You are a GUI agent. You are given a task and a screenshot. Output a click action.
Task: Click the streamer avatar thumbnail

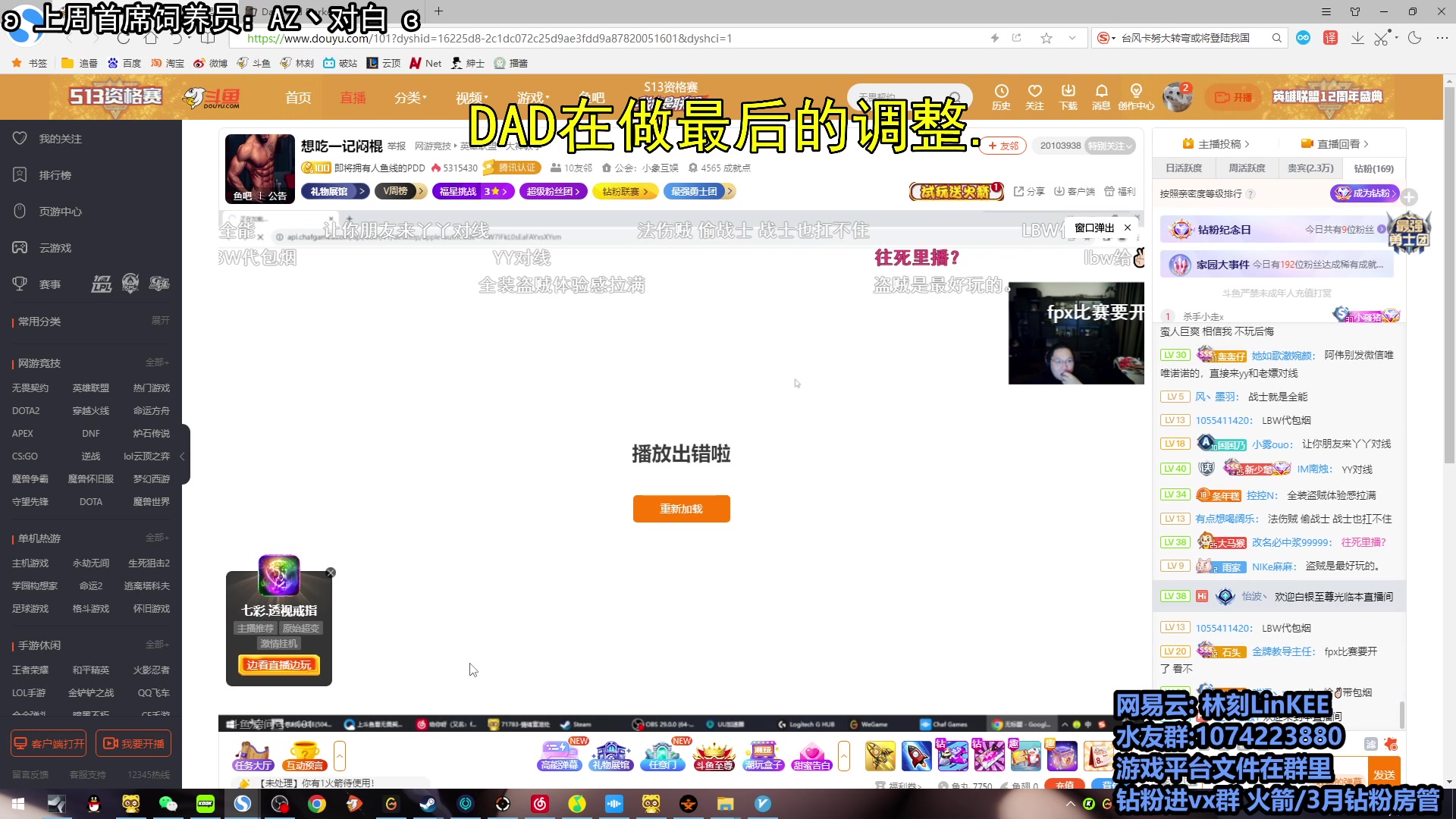click(260, 169)
